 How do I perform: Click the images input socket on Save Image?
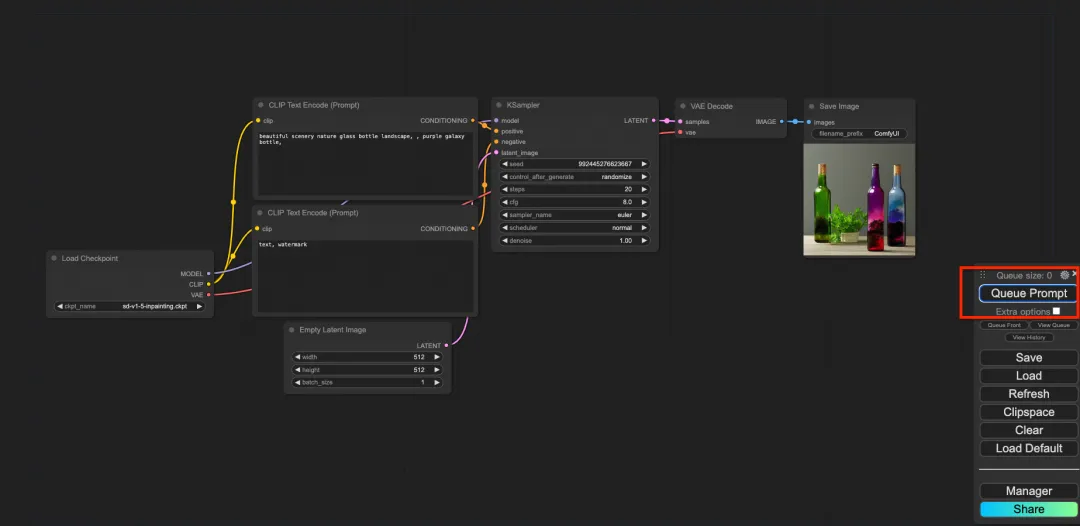click(809, 122)
